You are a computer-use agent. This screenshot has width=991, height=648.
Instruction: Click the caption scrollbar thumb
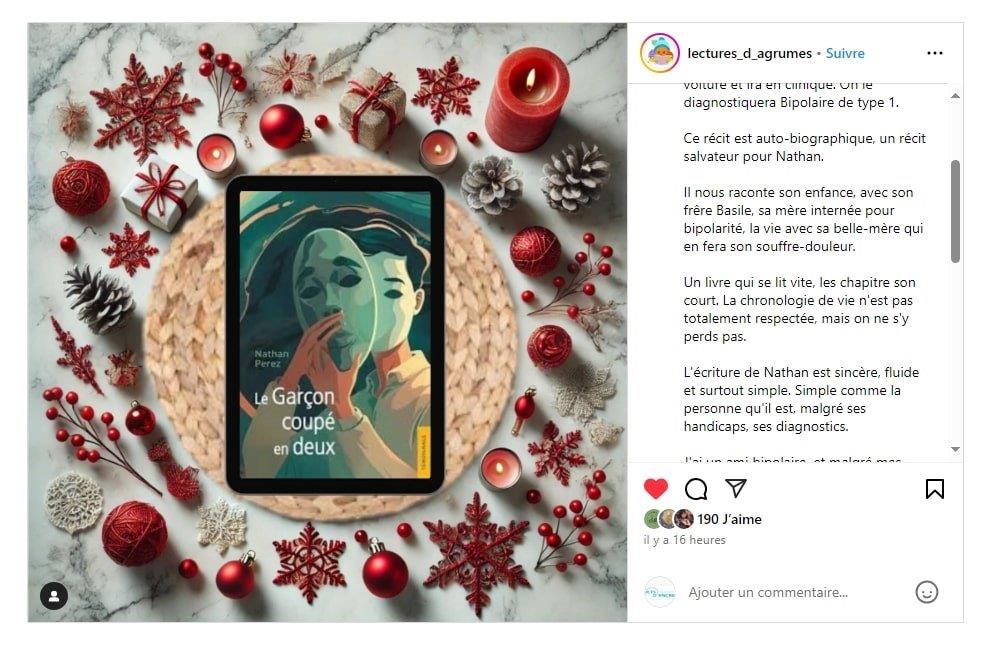pos(955,211)
